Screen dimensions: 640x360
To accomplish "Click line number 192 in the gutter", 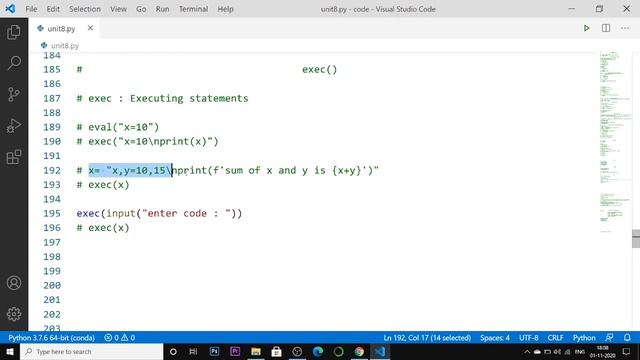I will click(x=52, y=170).
